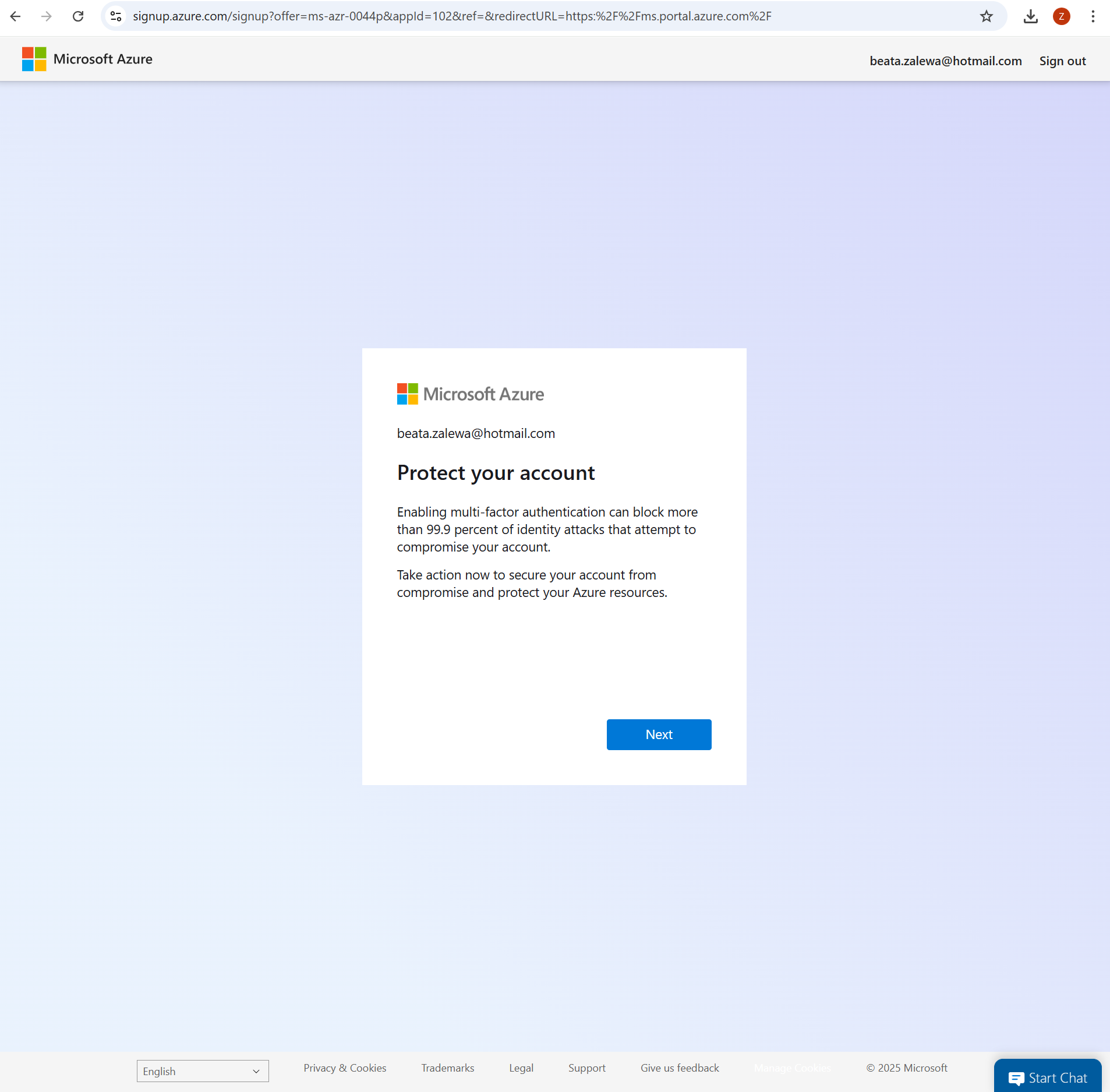This screenshot has height=1092, width=1110.
Task: Click the Microsoft Azure logo in the card
Action: [470, 394]
